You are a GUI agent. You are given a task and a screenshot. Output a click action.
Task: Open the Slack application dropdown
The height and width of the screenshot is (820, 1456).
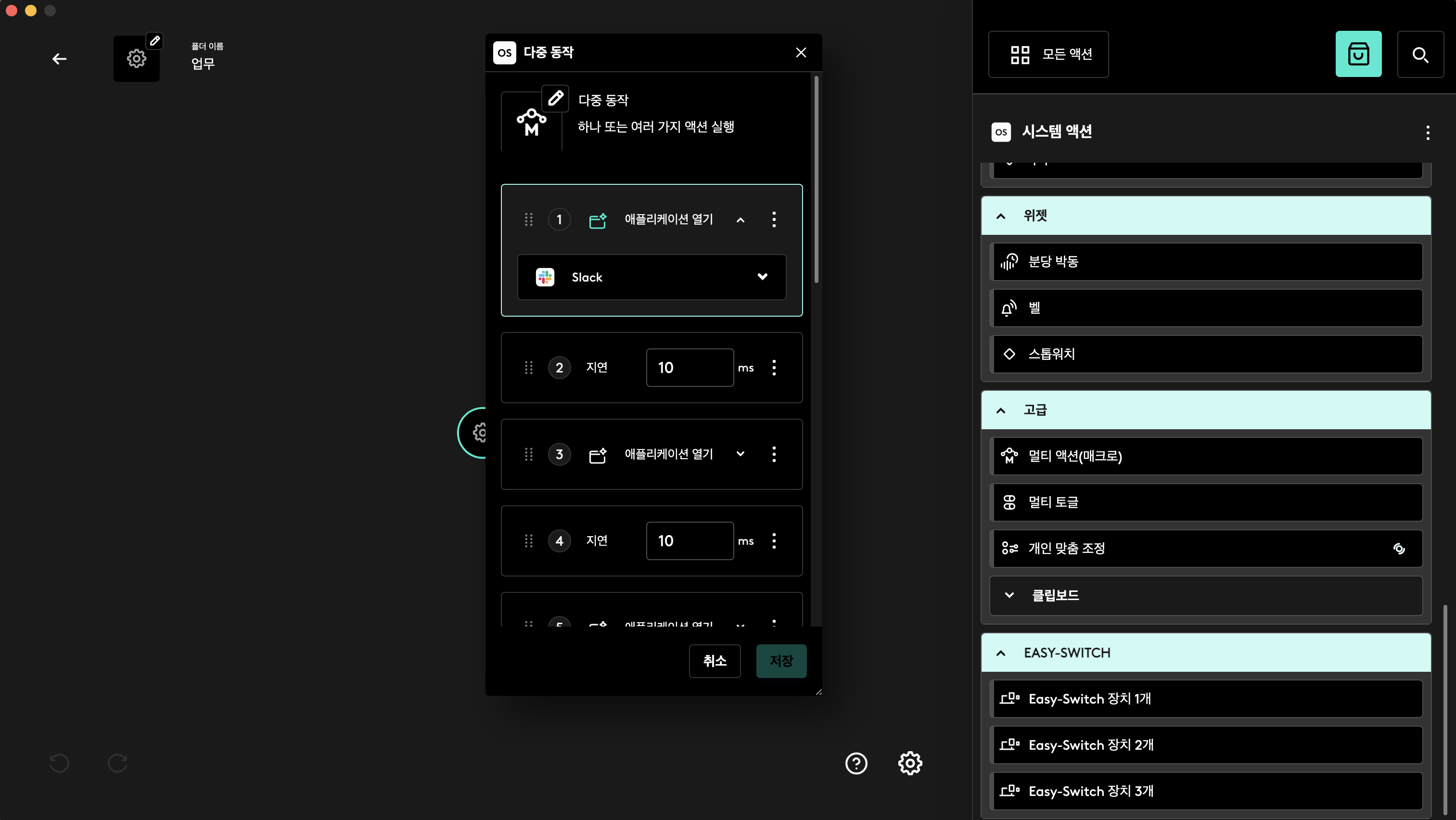[x=651, y=277]
